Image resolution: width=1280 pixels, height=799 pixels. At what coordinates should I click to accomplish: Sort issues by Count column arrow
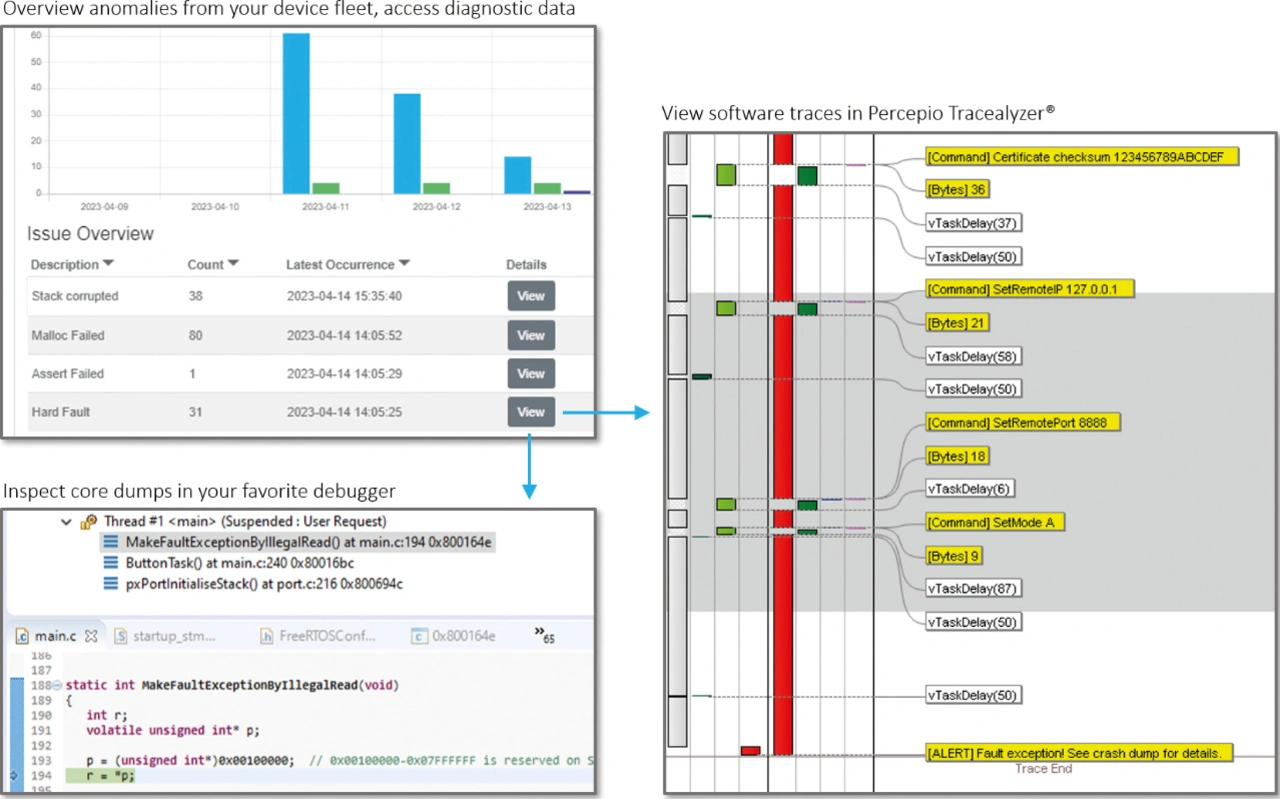(x=234, y=264)
